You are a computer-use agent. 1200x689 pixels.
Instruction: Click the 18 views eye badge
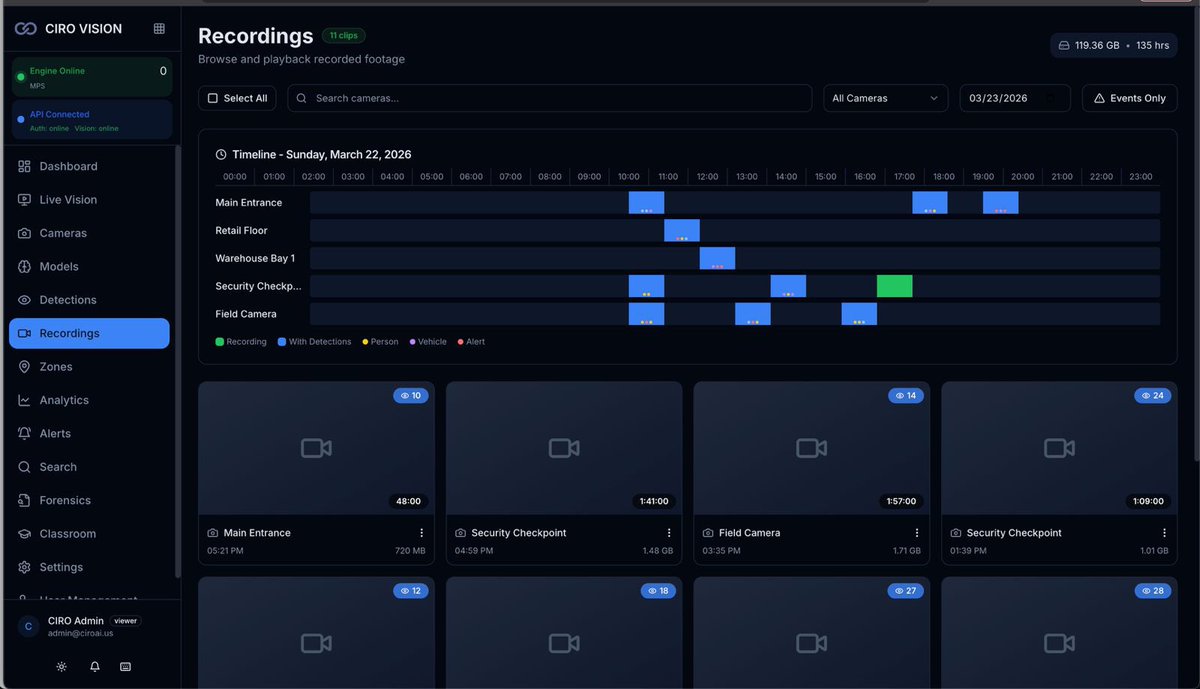[658, 591]
